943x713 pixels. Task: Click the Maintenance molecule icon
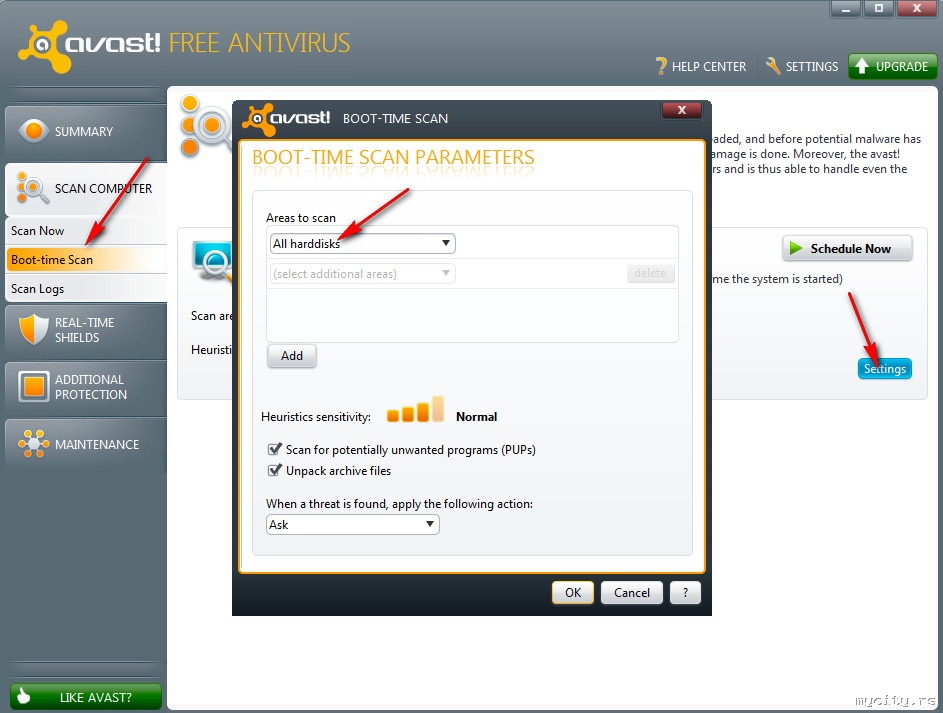point(34,444)
